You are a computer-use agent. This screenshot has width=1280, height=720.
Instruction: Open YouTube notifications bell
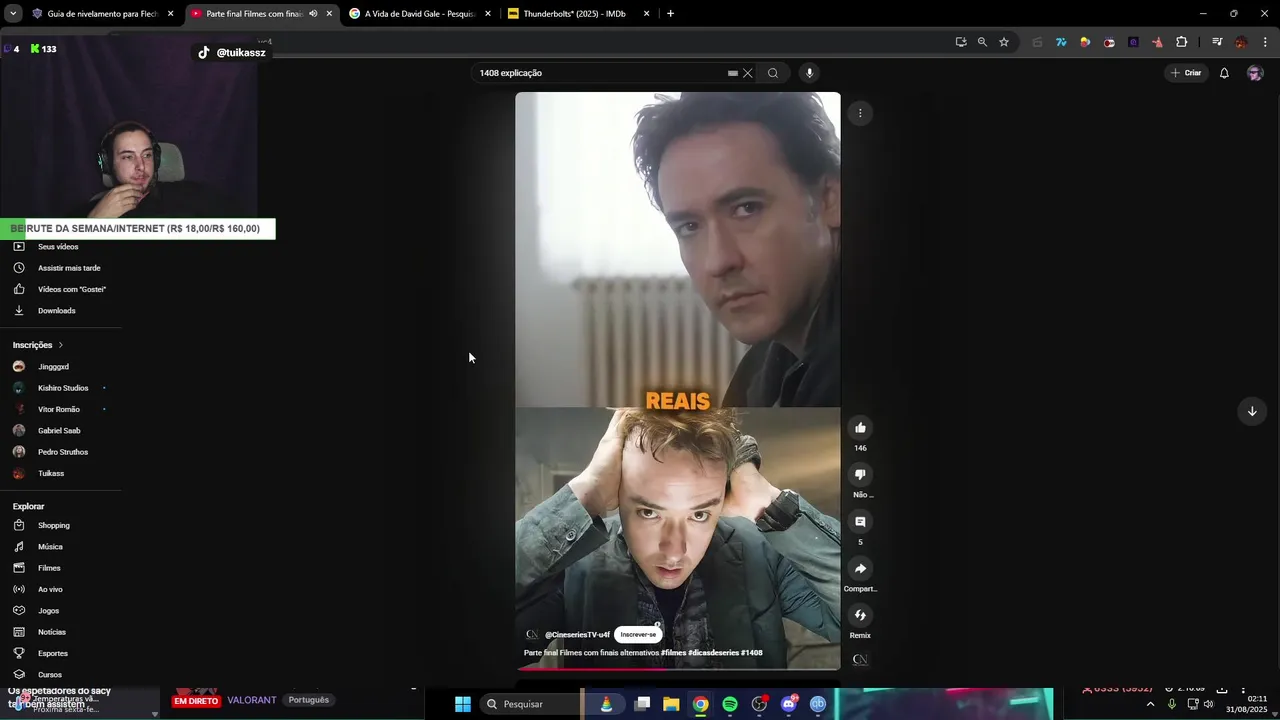coord(1224,73)
